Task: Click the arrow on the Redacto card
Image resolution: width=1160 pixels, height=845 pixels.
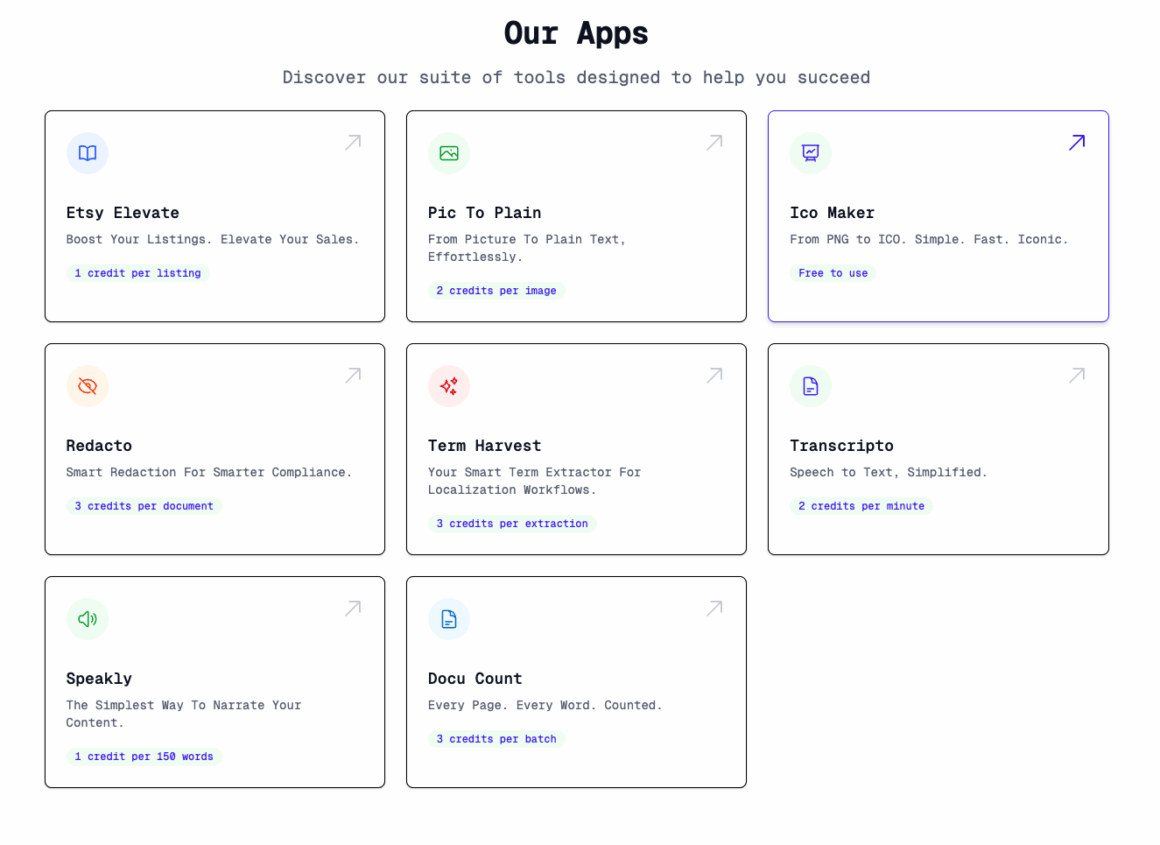Action: pyautogui.click(x=353, y=375)
